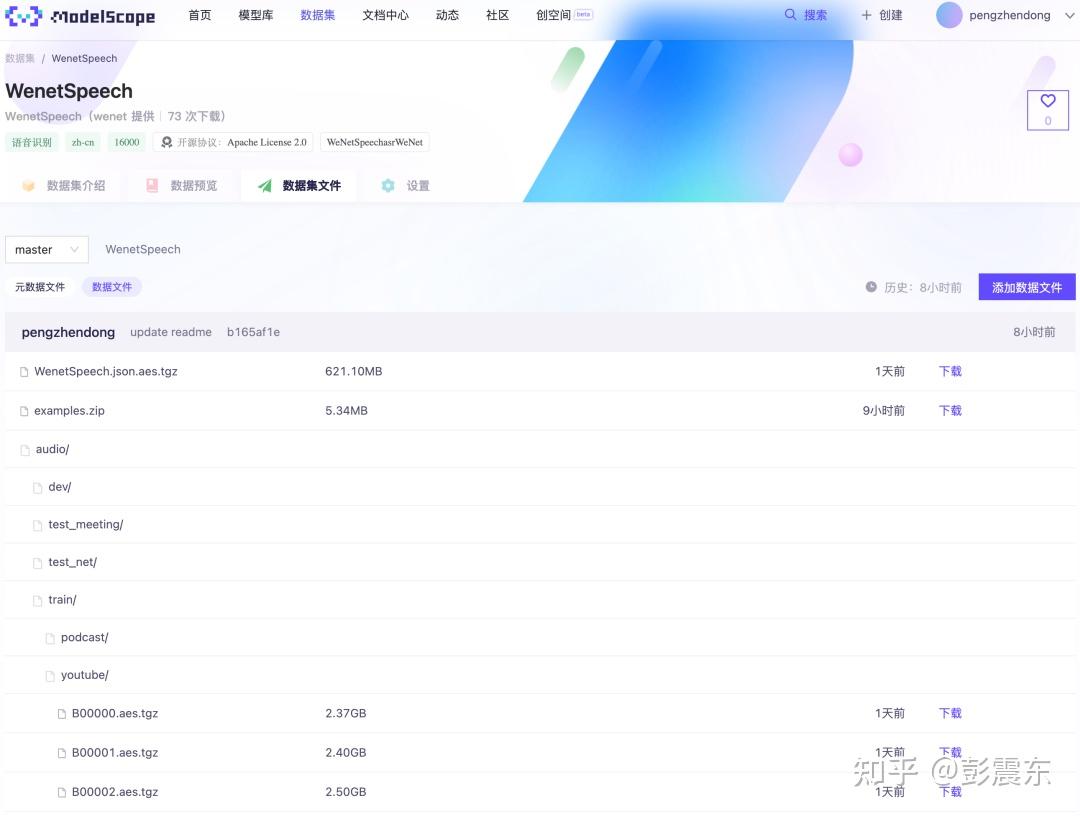Click the ModelScope logo
This screenshot has width=1080, height=816.
80,16
